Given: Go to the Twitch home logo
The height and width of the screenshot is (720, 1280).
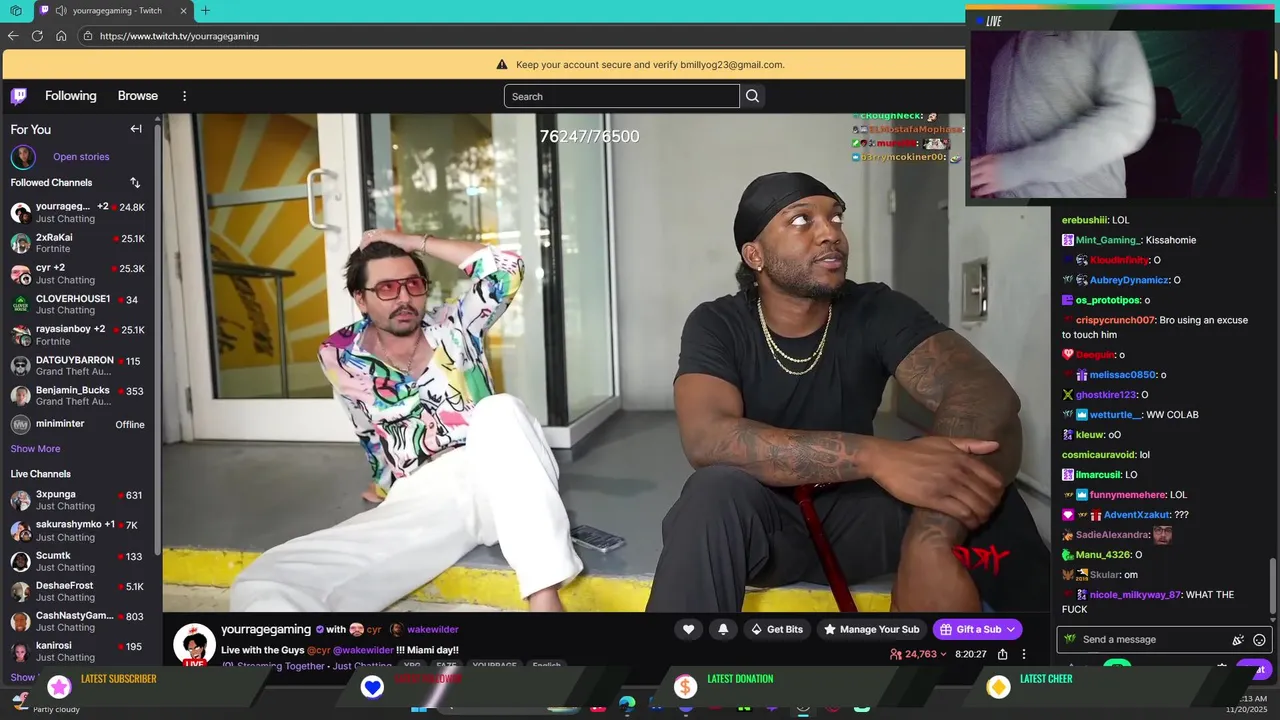Looking at the screenshot, I should pyautogui.click(x=19, y=96).
